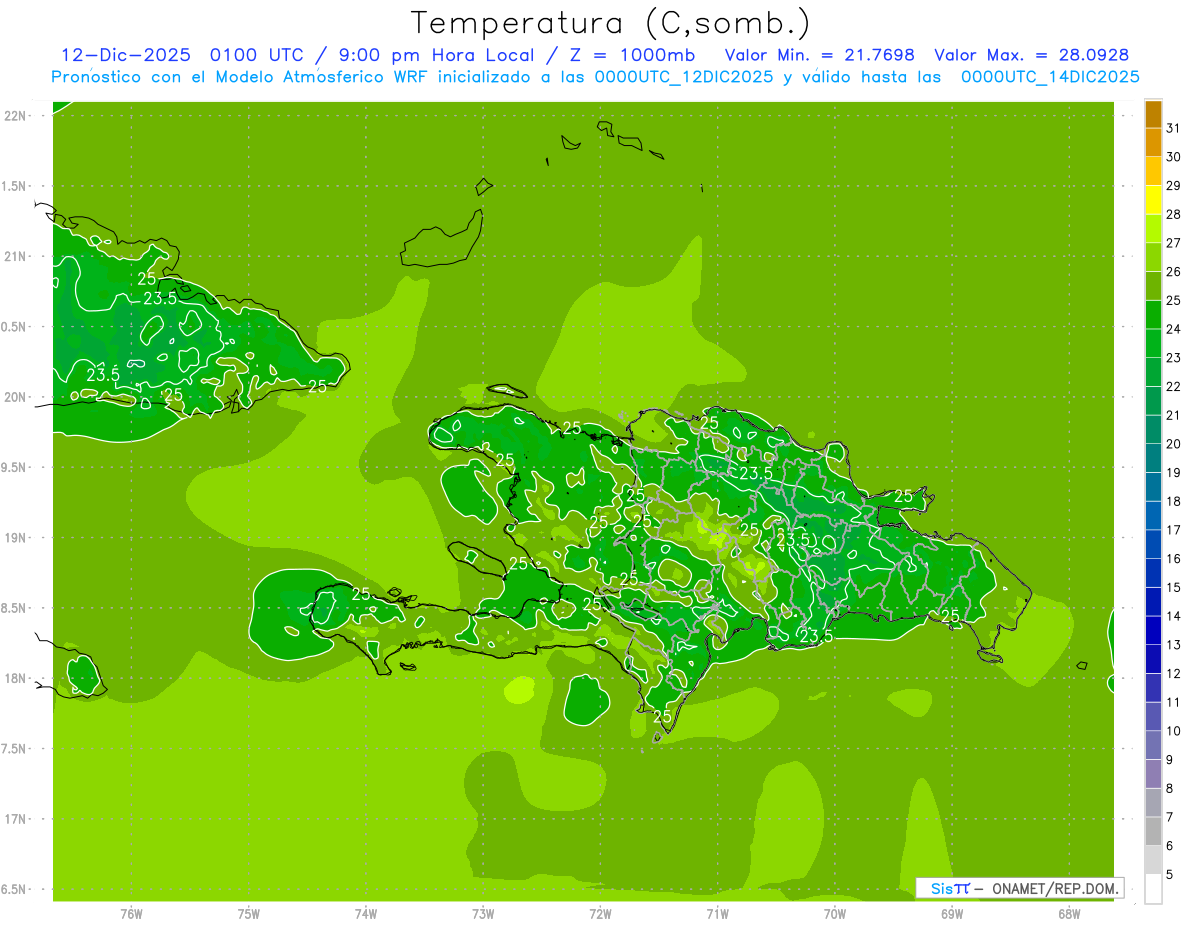The width and height of the screenshot is (1200, 927).
Task: Click the white swatch below colorbar label 5
Action: pyautogui.click(x=1153, y=889)
